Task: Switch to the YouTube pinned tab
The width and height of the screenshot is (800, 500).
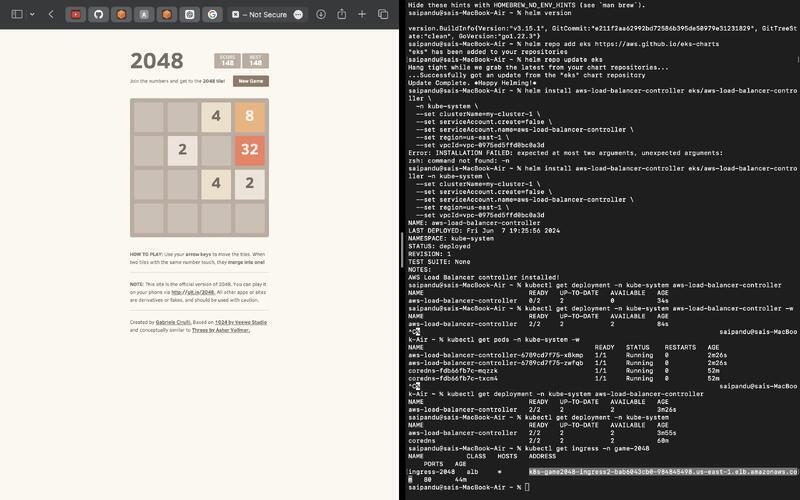Action: pyautogui.click(x=76, y=14)
